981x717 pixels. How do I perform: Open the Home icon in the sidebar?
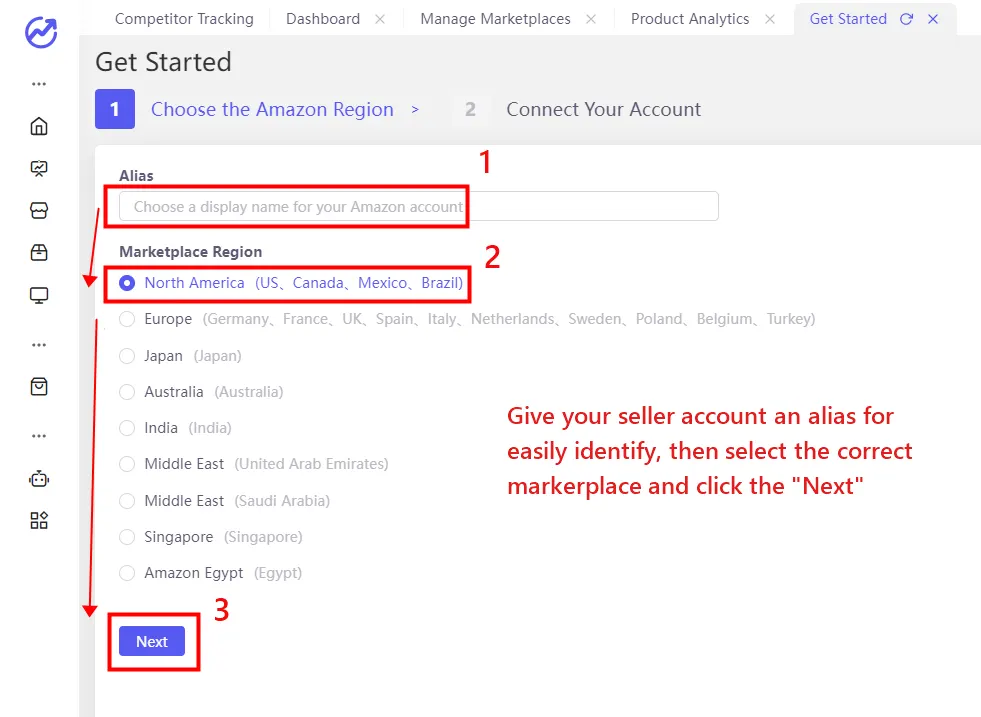pos(38,126)
